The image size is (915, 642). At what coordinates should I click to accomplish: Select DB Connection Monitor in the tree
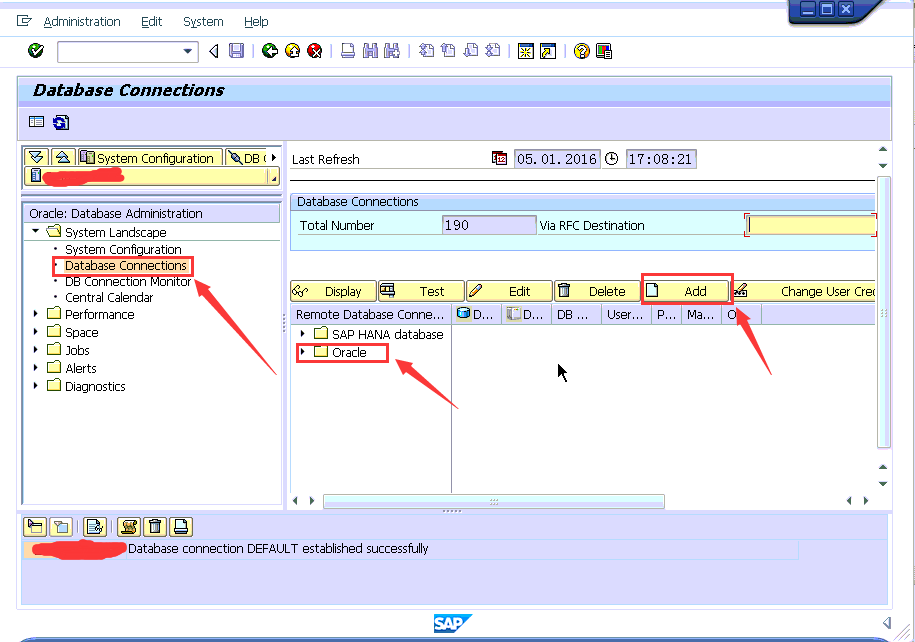click(128, 281)
